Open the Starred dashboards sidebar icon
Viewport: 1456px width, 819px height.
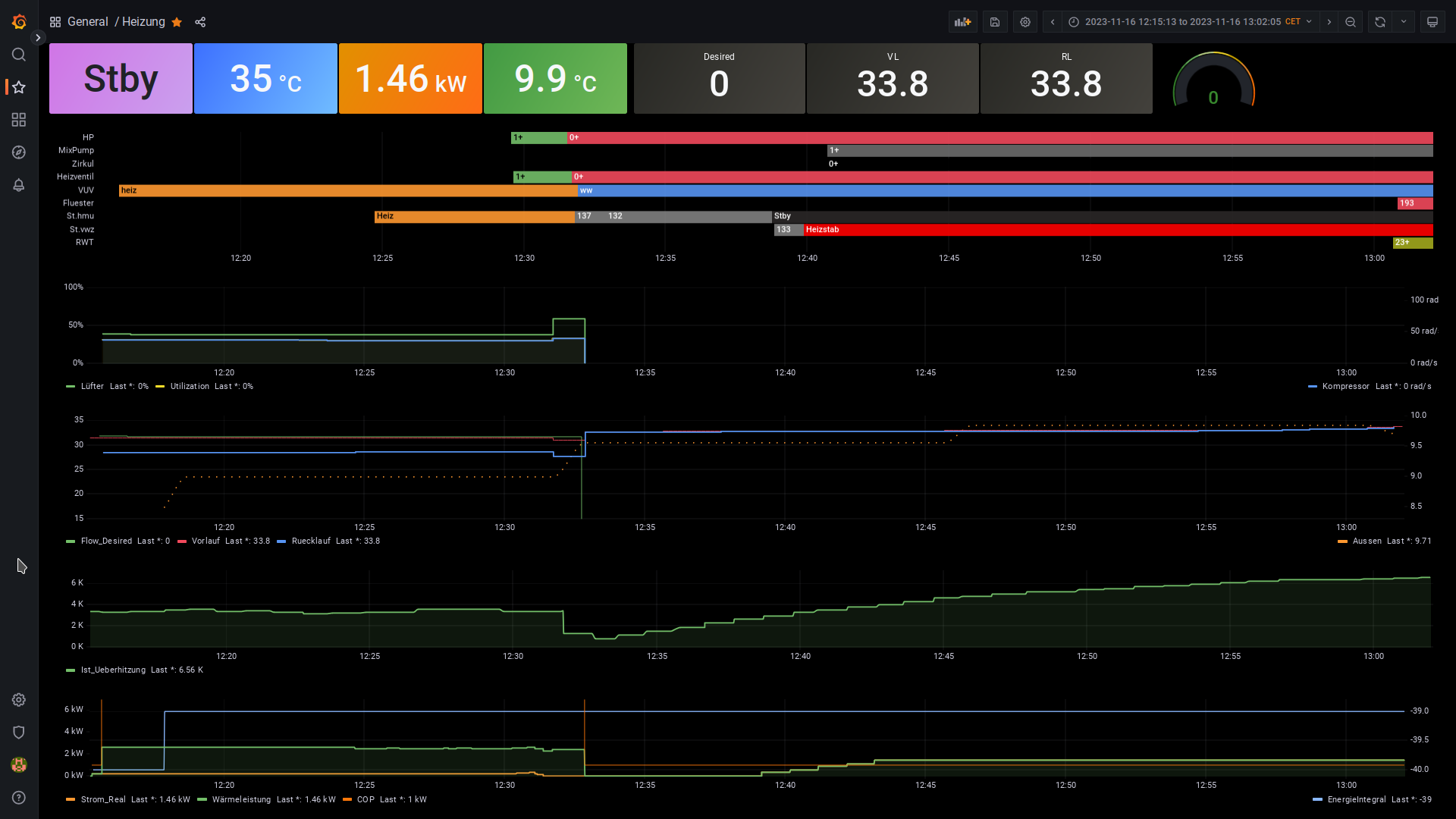point(19,87)
